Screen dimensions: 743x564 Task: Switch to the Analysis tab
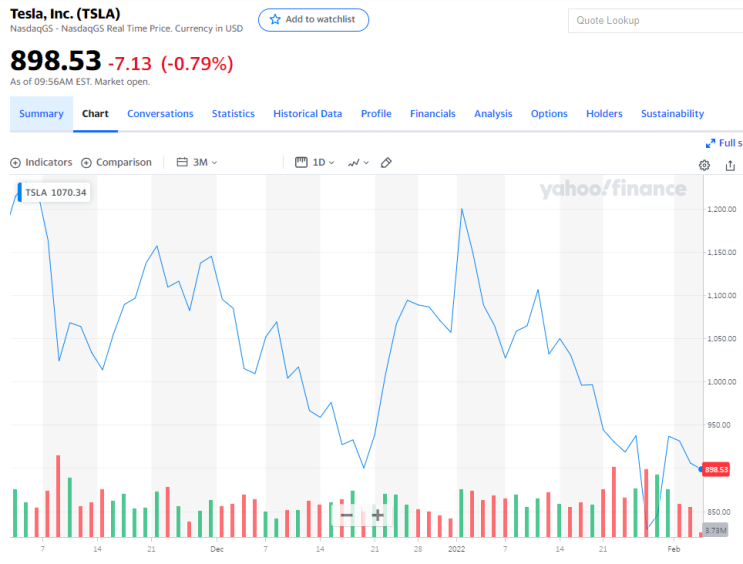pyautogui.click(x=493, y=114)
